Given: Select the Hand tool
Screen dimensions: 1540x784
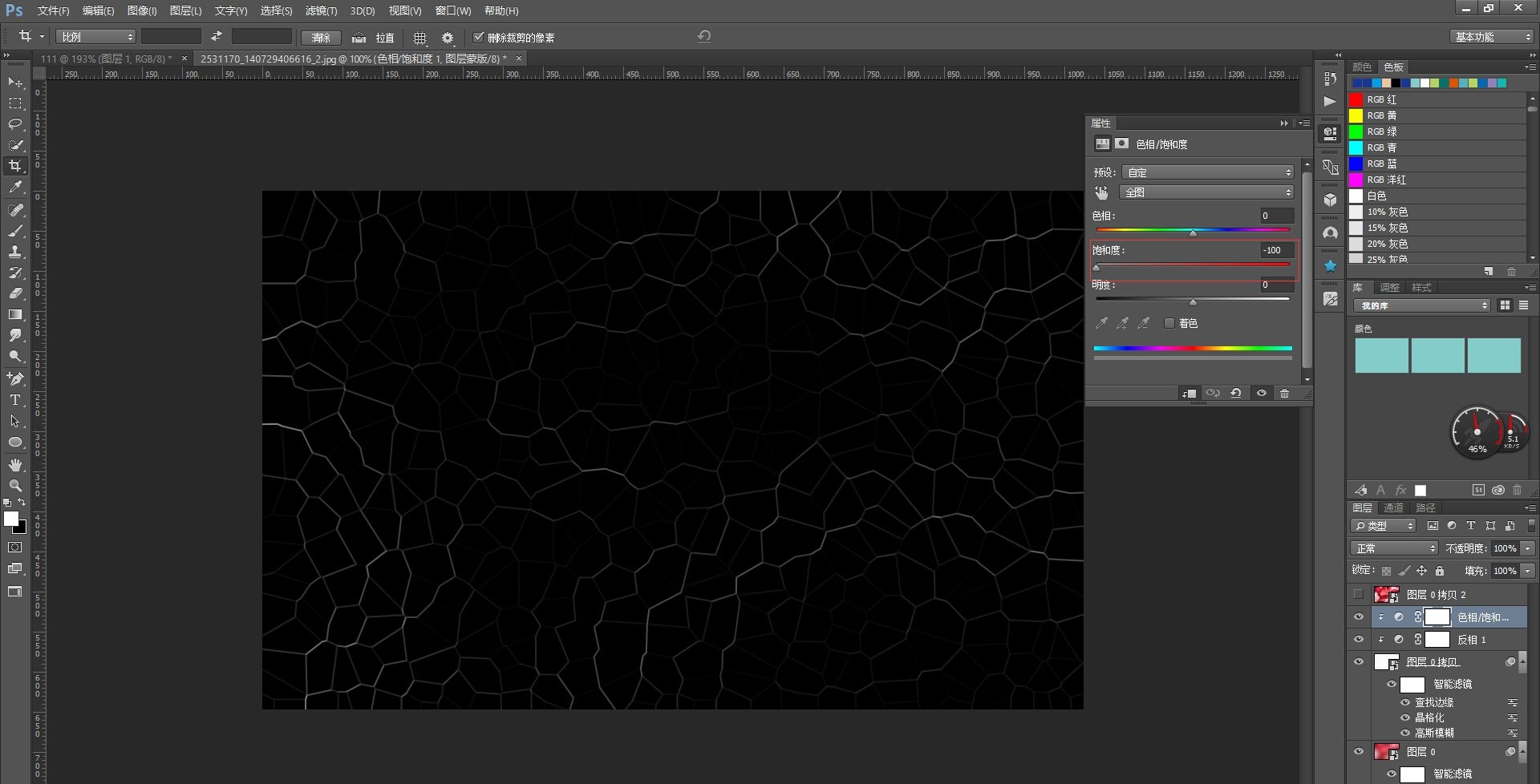Looking at the screenshot, I should pyautogui.click(x=15, y=465).
